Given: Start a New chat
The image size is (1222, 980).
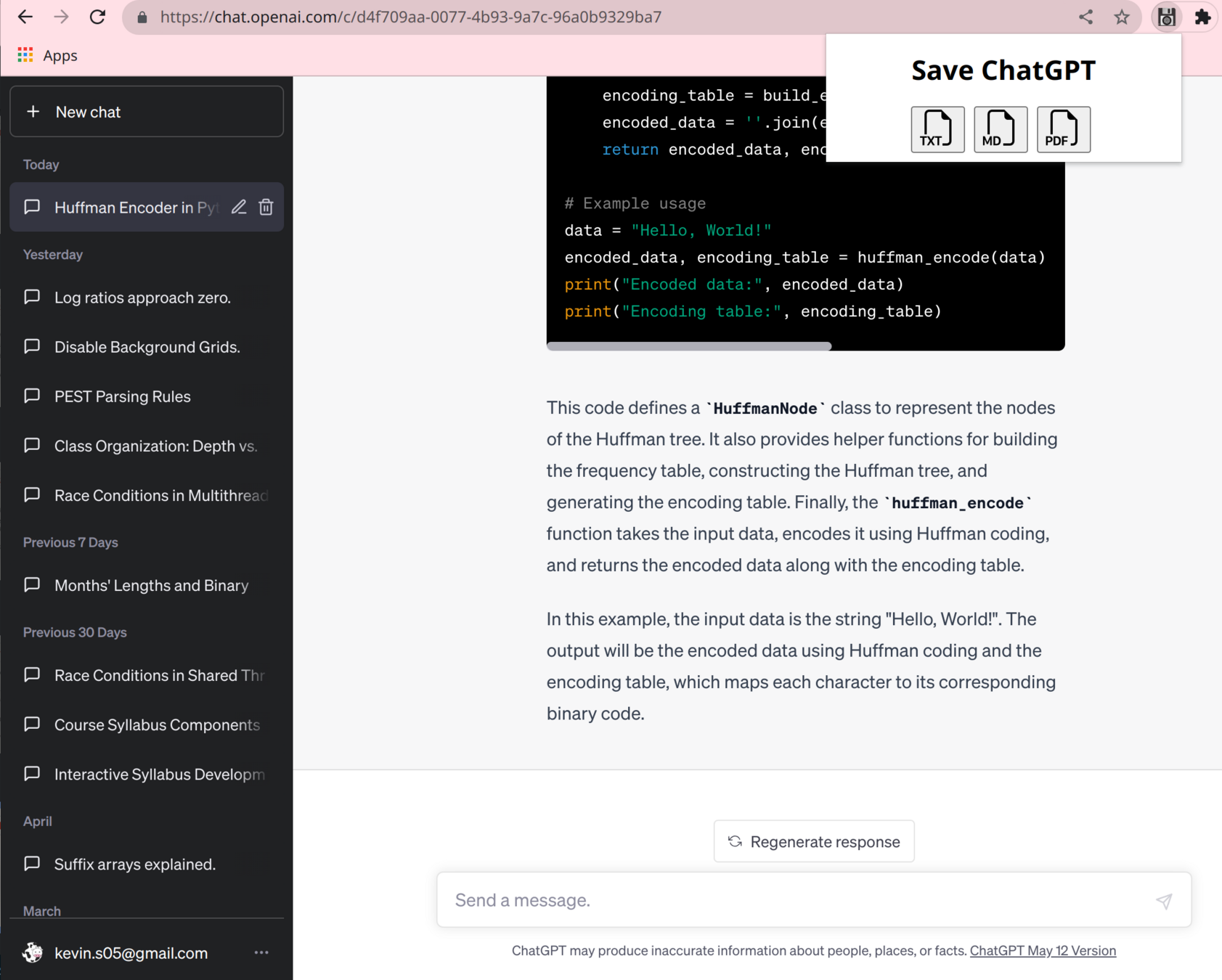Looking at the screenshot, I should tap(147, 112).
